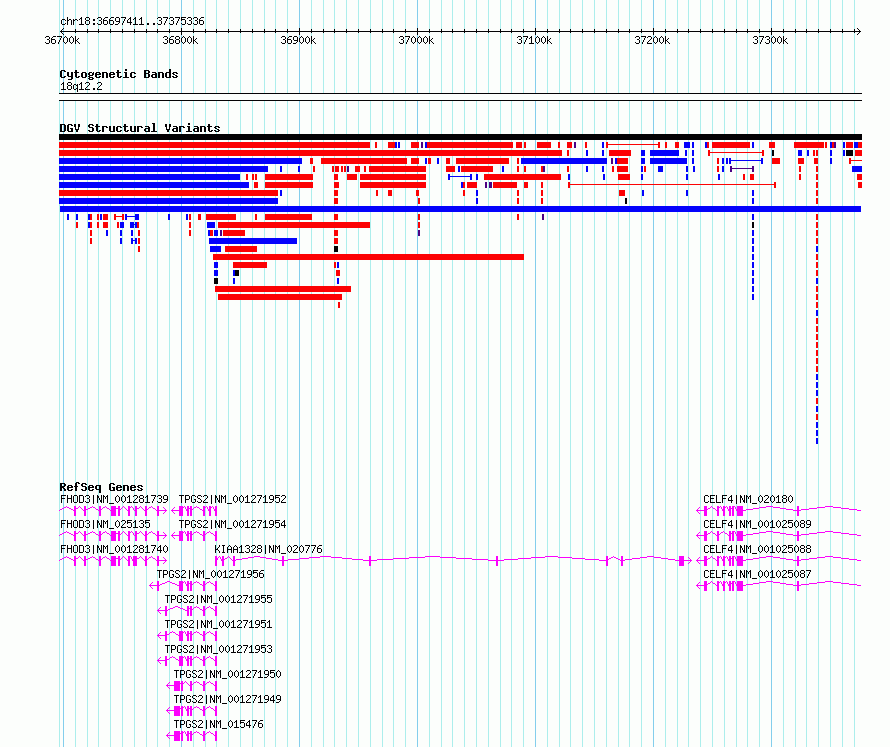Click the gene glyph under CELF4|NM_020180

779,511
